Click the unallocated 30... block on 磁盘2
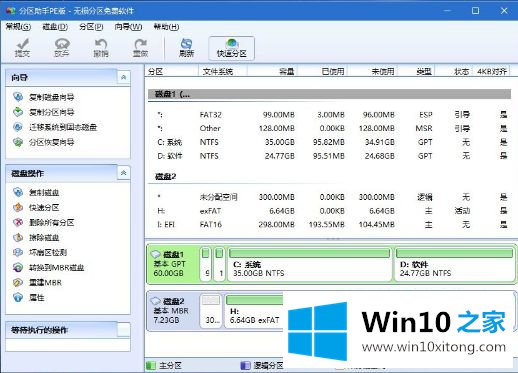Image resolution: width=518 pixels, height=373 pixels. click(211, 311)
